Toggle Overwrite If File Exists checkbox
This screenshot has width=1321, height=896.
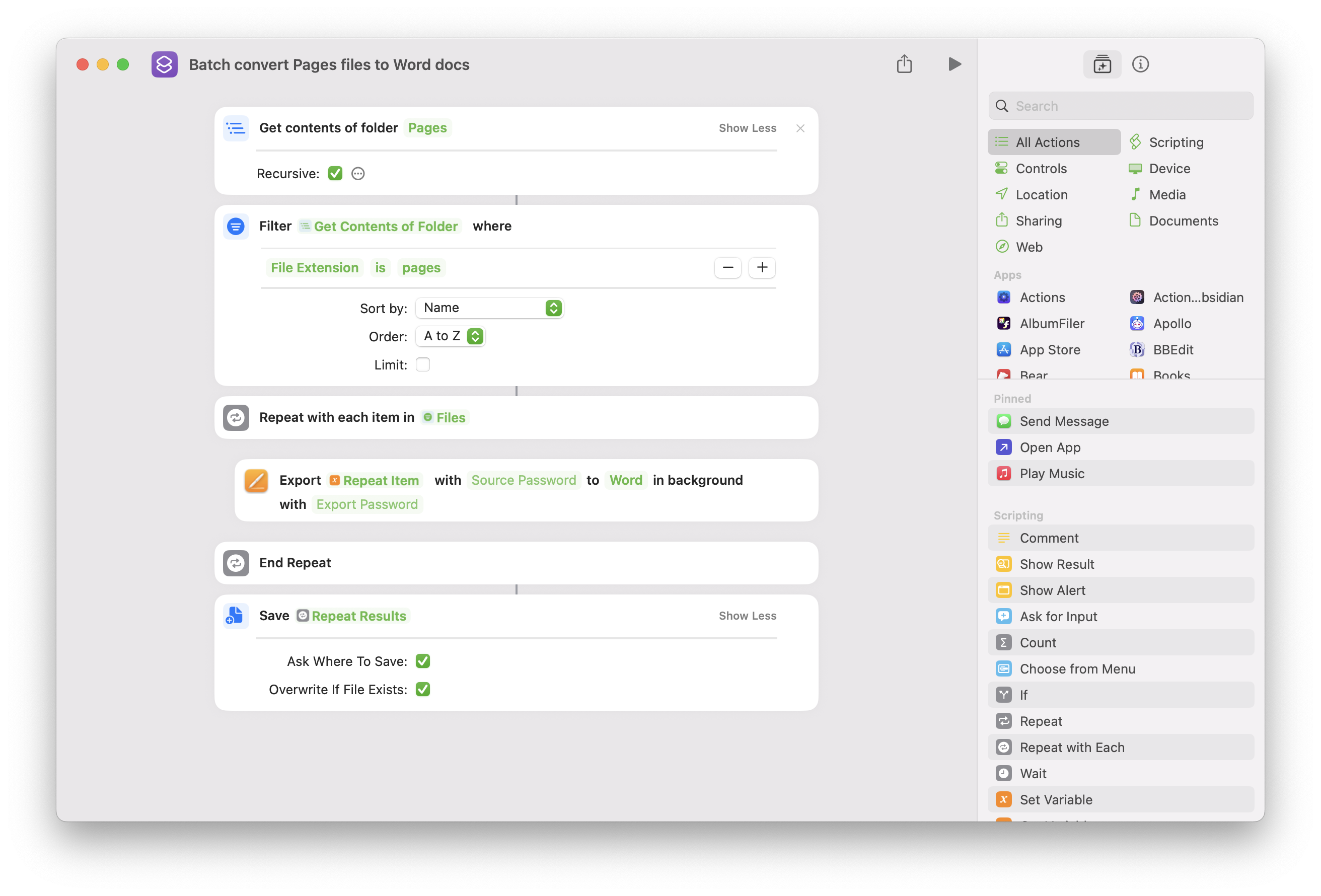click(x=422, y=690)
